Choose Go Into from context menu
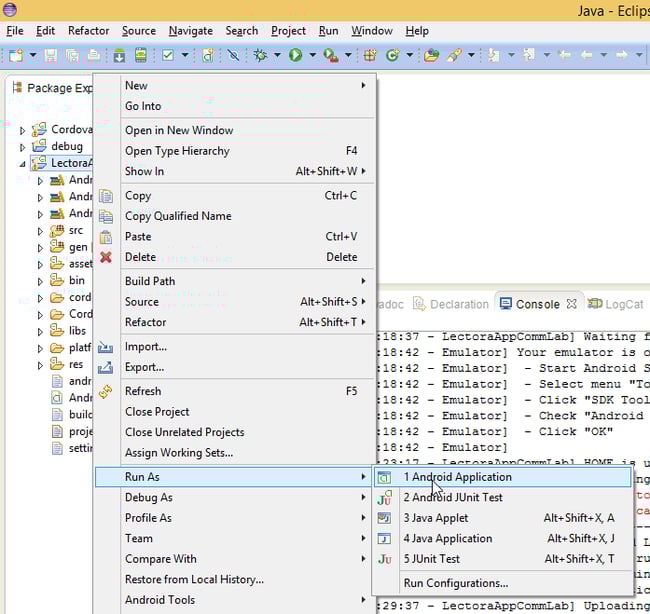The width and height of the screenshot is (650, 614). [248, 106]
